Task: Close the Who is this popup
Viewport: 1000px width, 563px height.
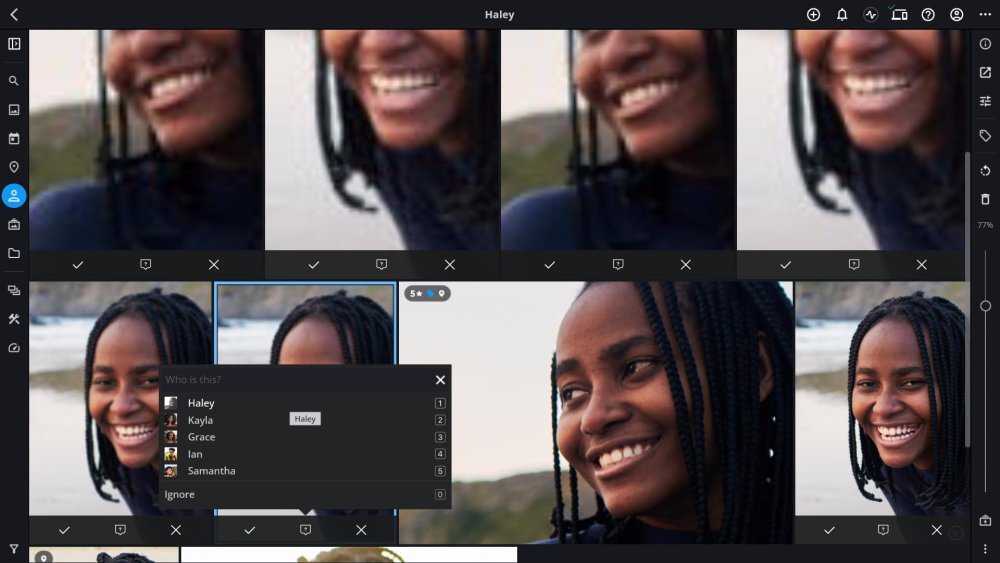Action: (440, 380)
